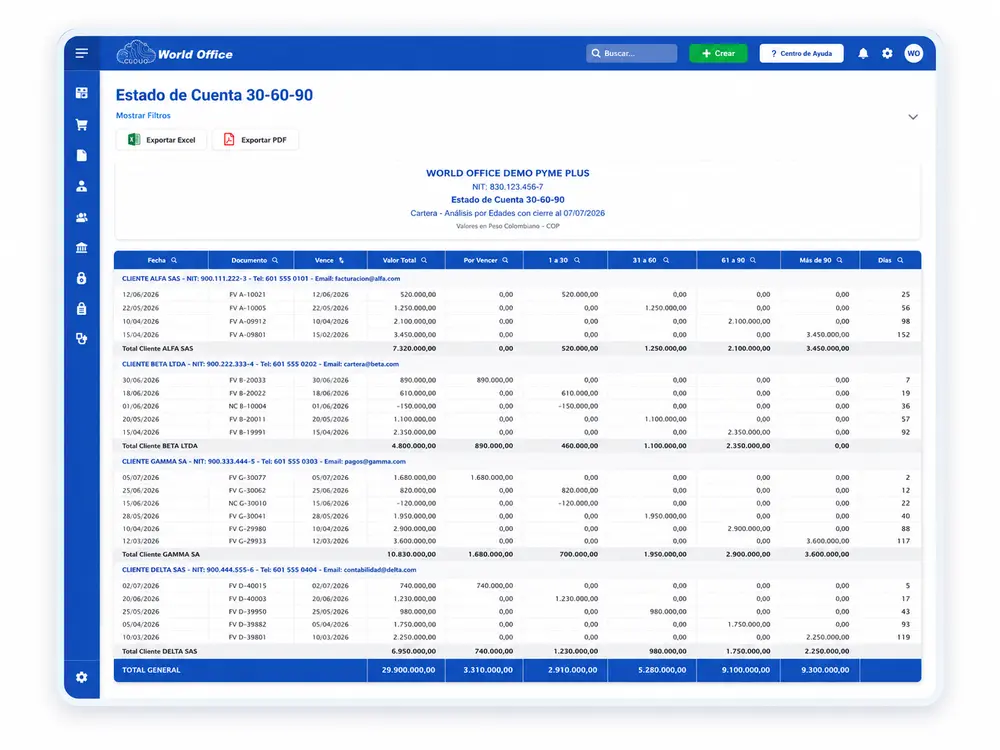
Task: Focus the Buscar search field
Action: [631, 54]
